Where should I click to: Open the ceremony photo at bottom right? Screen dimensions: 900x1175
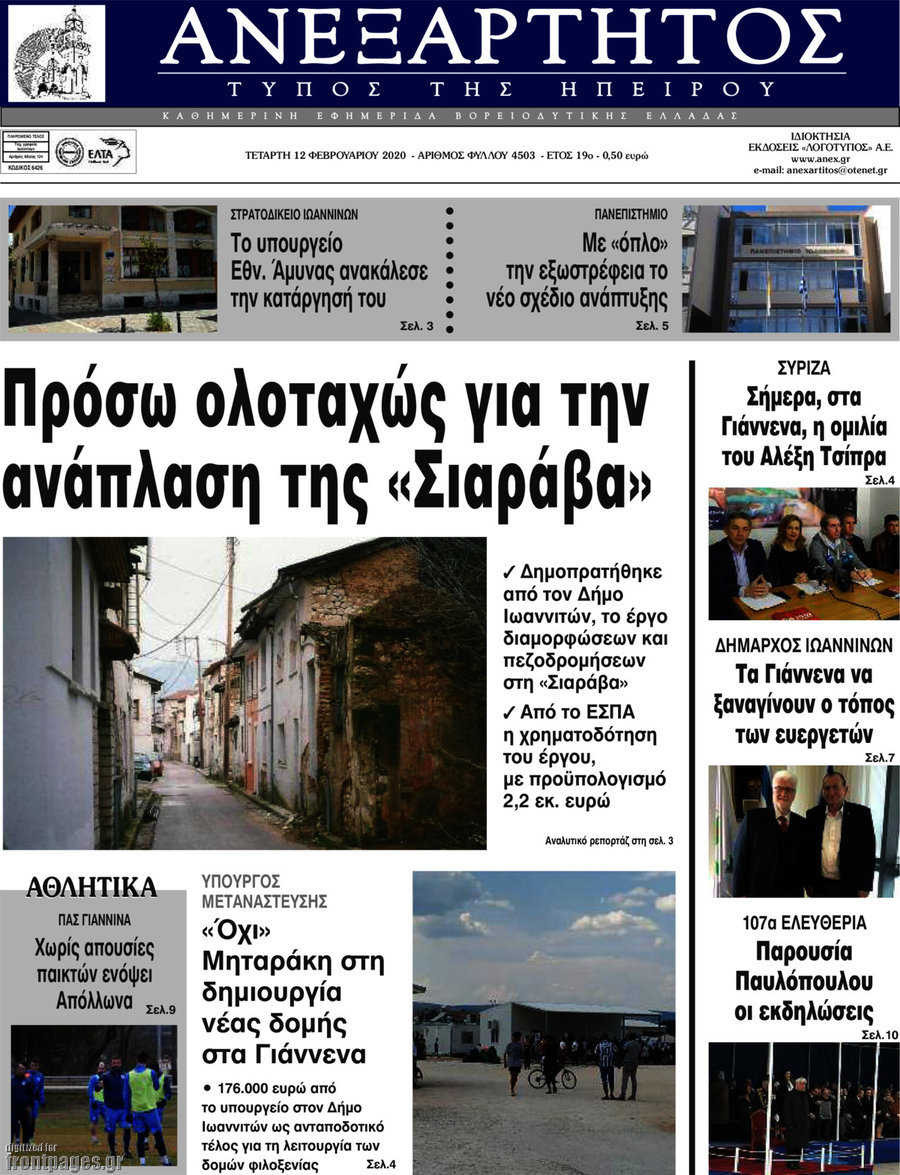(803, 1108)
